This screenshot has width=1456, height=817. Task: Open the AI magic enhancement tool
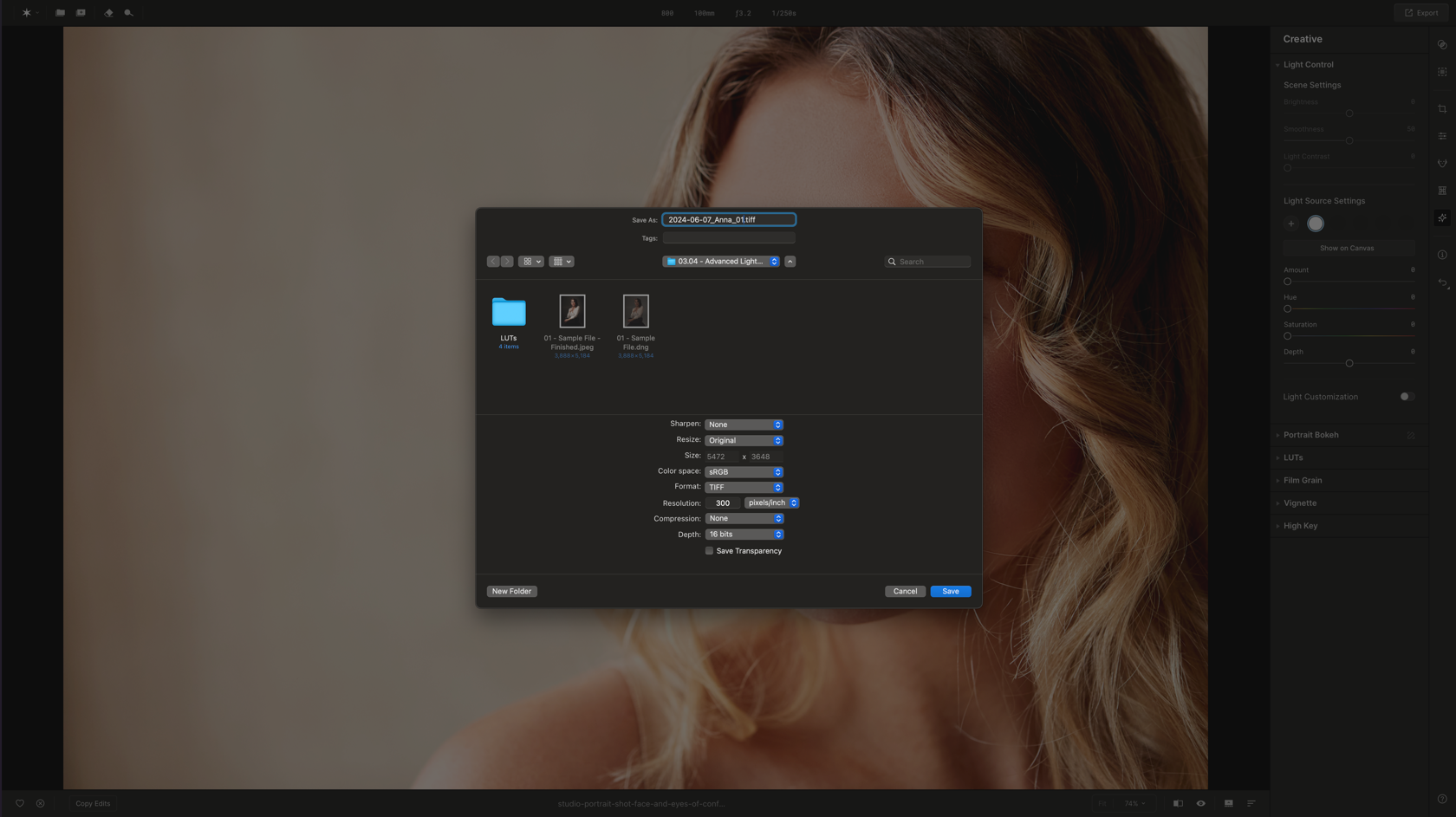click(x=1442, y=217)
